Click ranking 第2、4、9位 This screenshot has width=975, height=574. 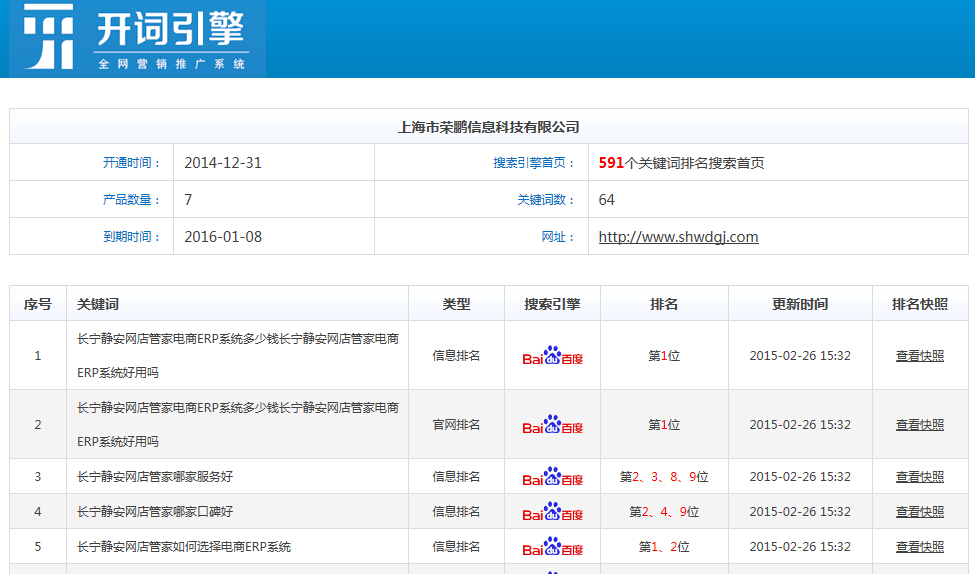click(x=663, y=512)
